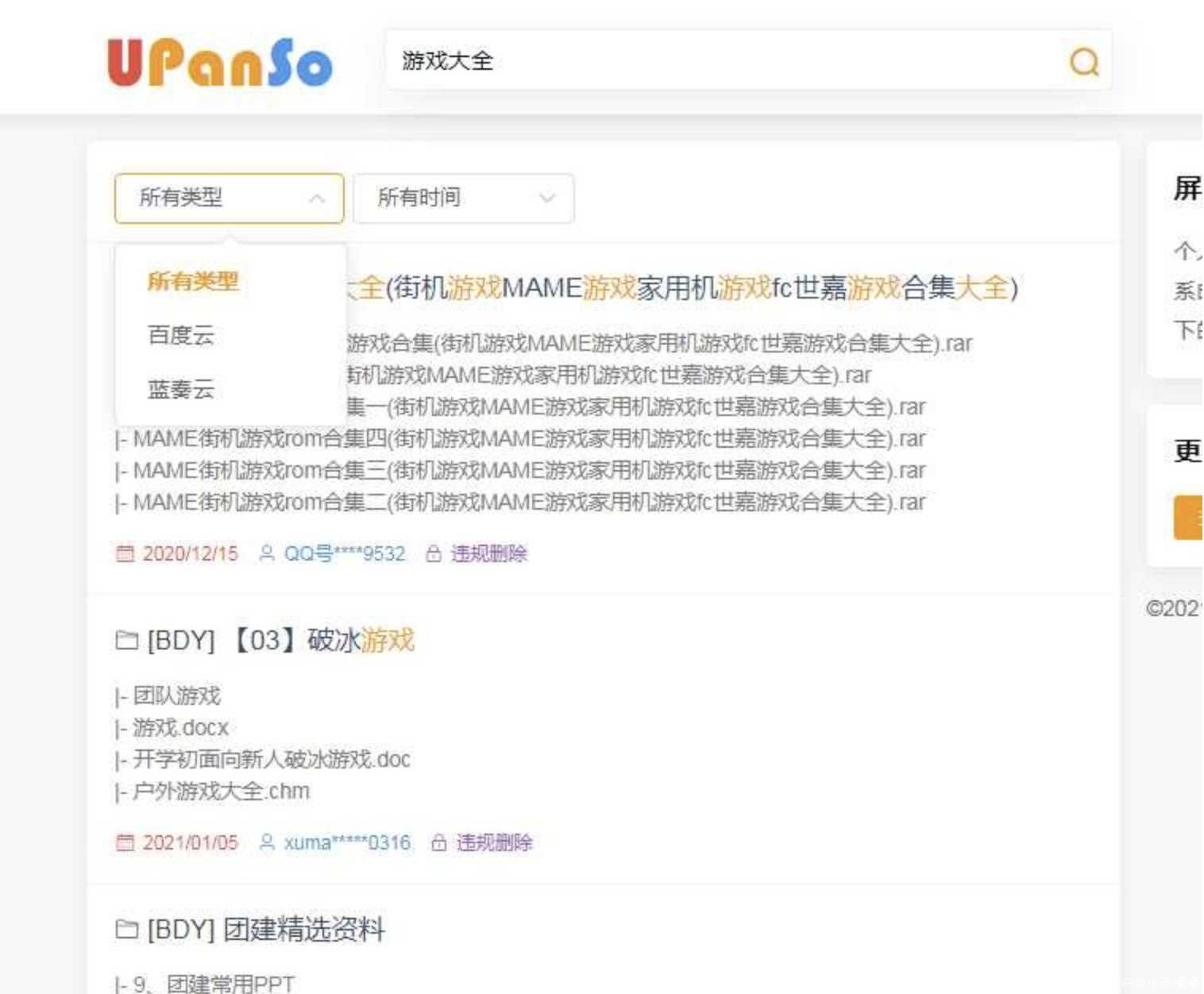Open the UPanSo logo homepage

[x=220, y=62]
